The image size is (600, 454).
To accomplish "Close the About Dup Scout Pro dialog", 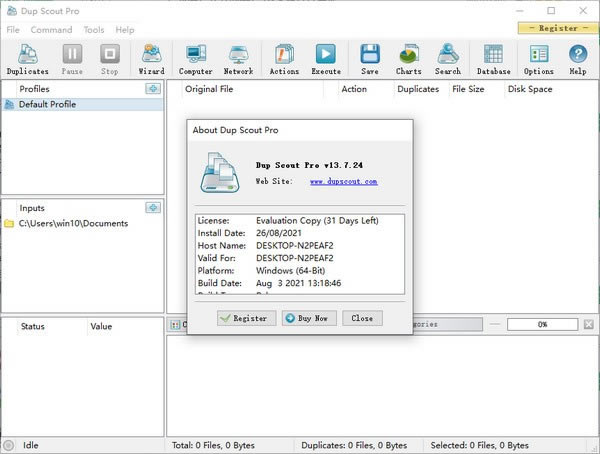I will click(x=362, y=318).
